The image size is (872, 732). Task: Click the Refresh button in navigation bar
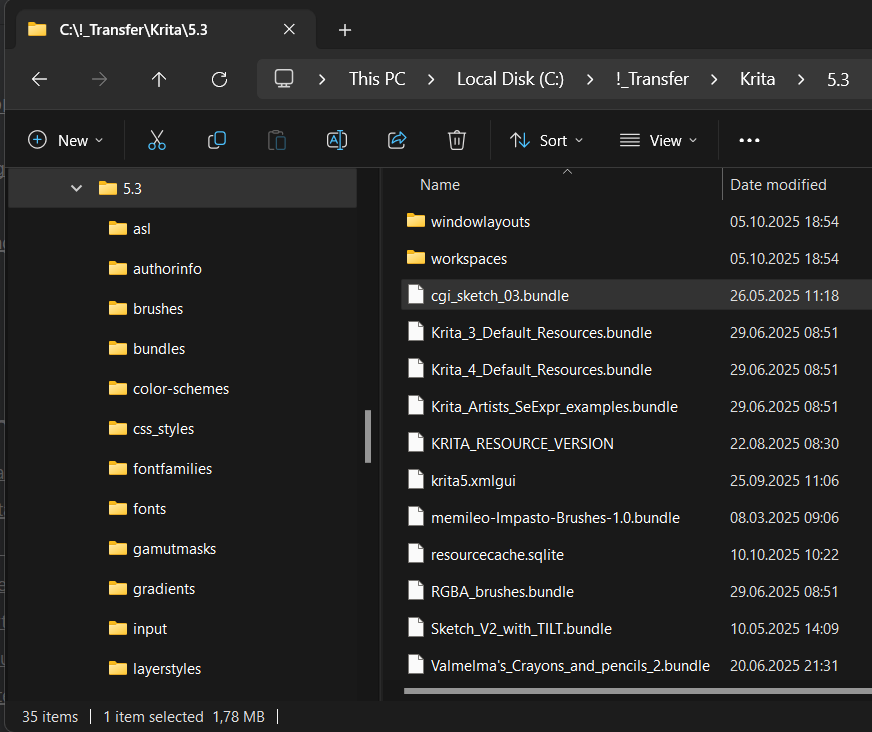pos(220,79)
